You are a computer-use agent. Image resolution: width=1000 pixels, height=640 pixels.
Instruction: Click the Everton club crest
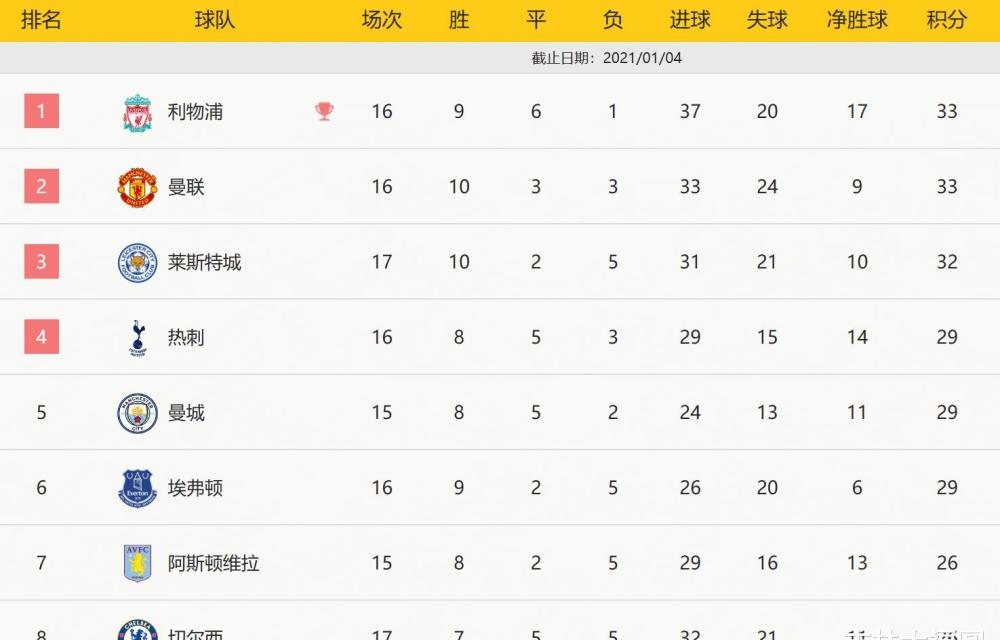coord(137,488)
